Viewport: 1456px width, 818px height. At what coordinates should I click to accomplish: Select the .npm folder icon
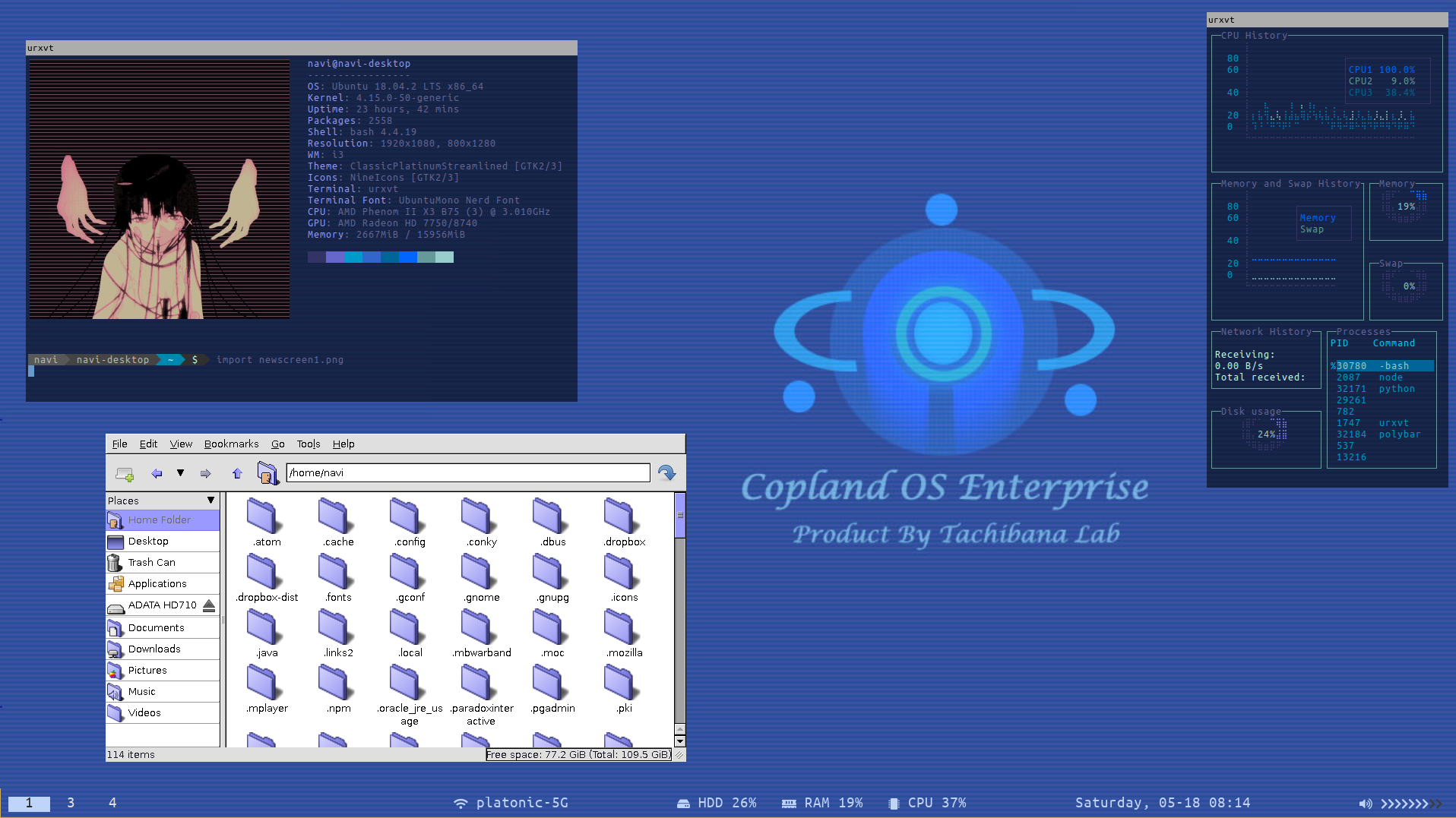click(337, 682)
